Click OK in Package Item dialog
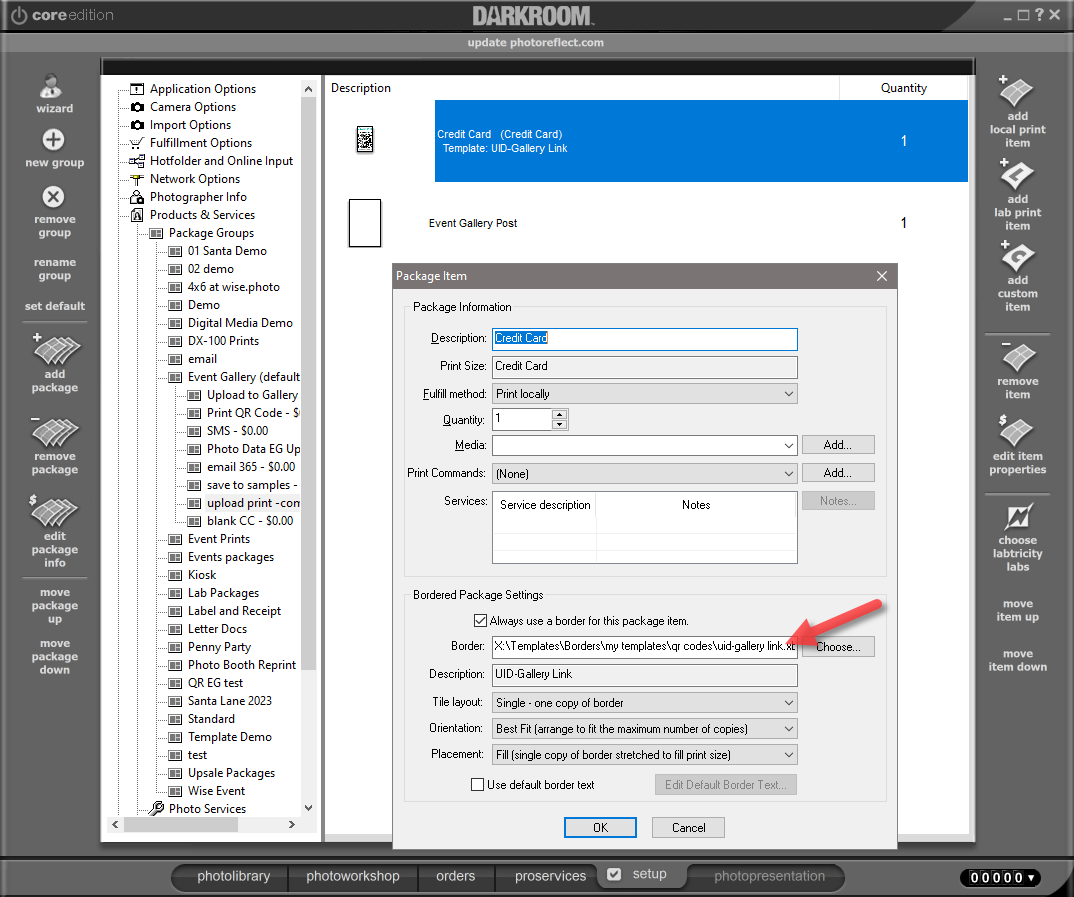 pyautogui.click(x=600, y=827)
